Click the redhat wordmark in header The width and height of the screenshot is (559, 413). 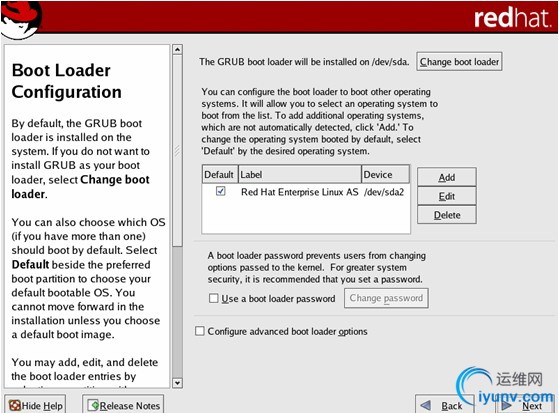point(512,17)
